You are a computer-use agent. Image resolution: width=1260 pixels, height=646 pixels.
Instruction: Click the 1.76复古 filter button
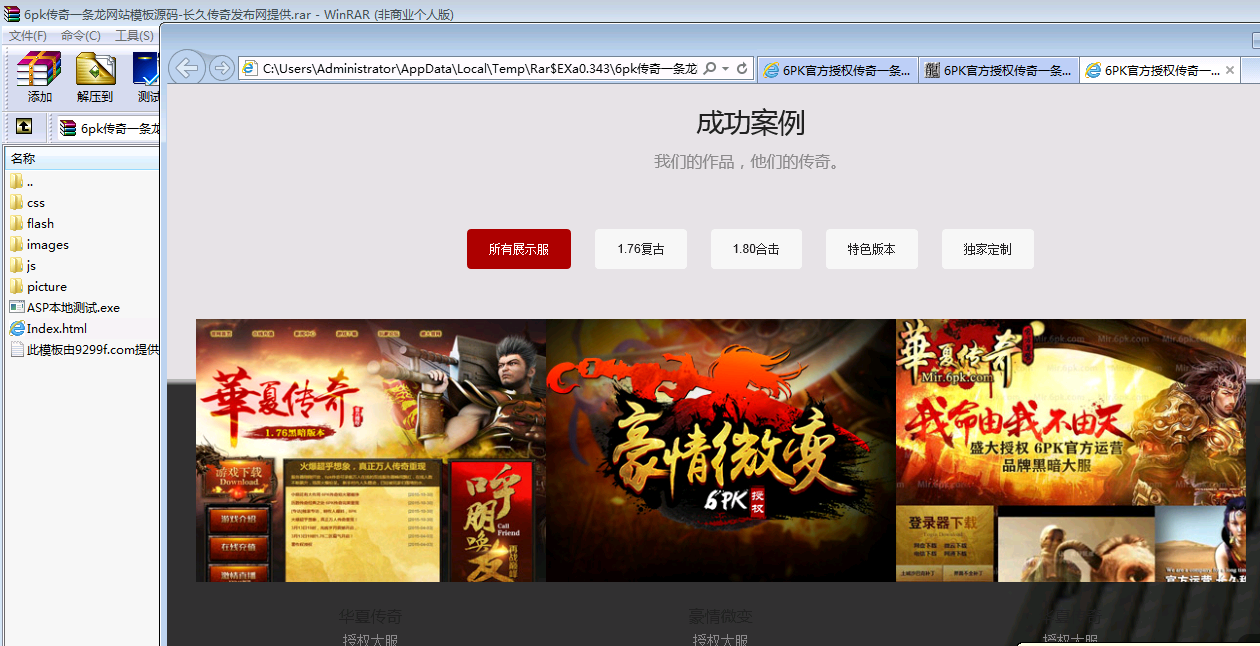click(641, 249)
